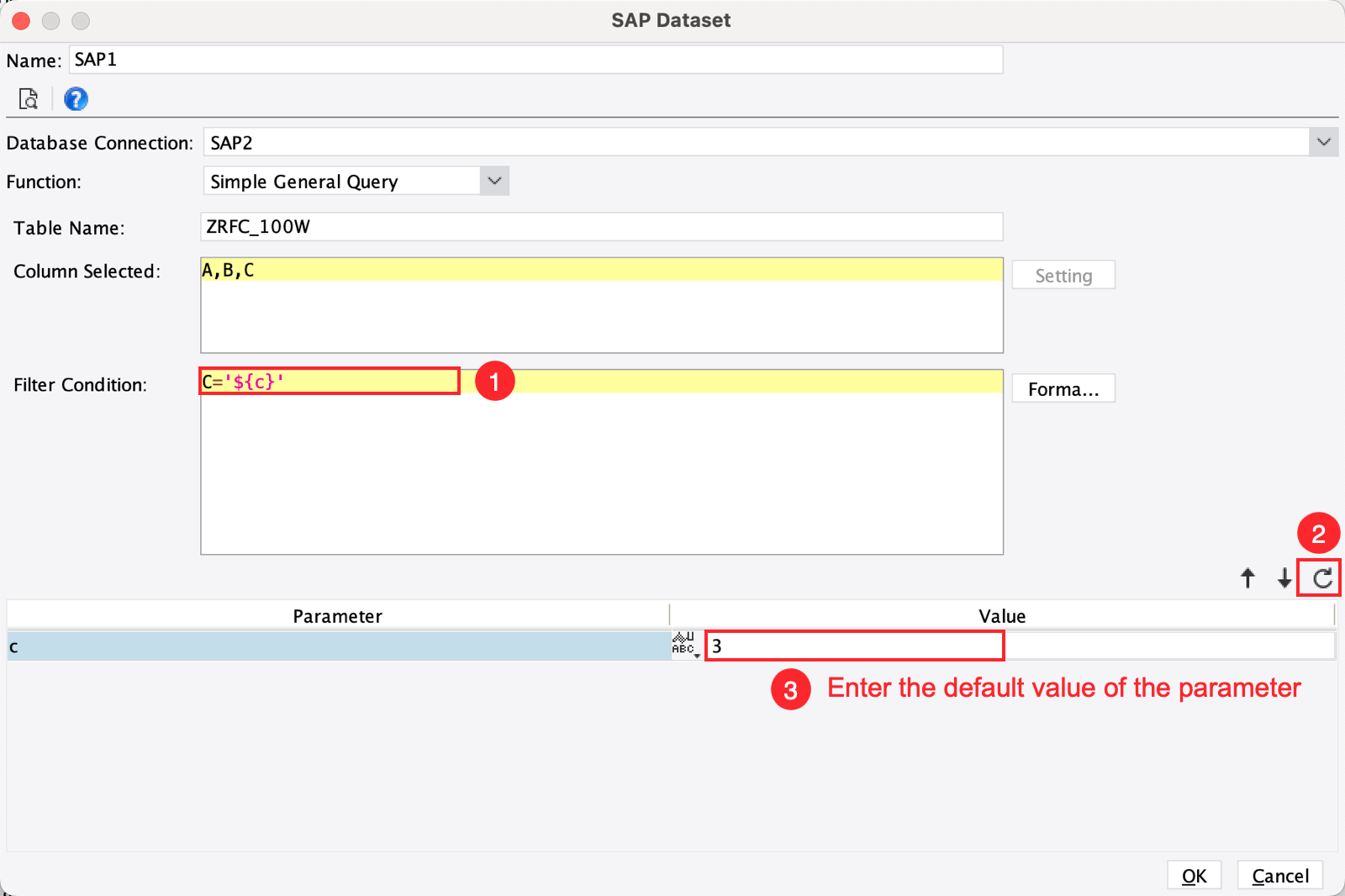Click the Parameter column header

coord(338,615)
